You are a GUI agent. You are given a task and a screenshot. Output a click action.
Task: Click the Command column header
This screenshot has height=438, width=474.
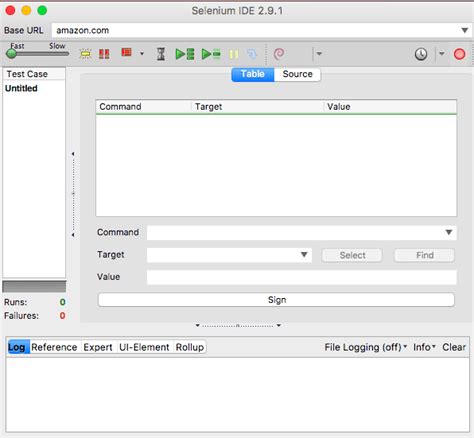(x=143, y=107)
